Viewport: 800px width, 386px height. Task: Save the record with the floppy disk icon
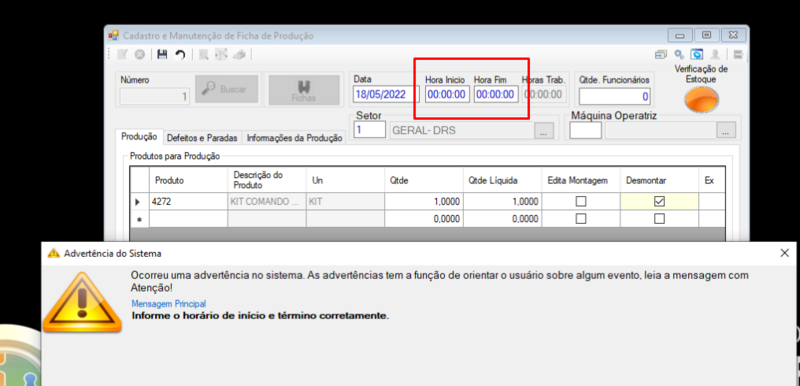click(162, 54)
